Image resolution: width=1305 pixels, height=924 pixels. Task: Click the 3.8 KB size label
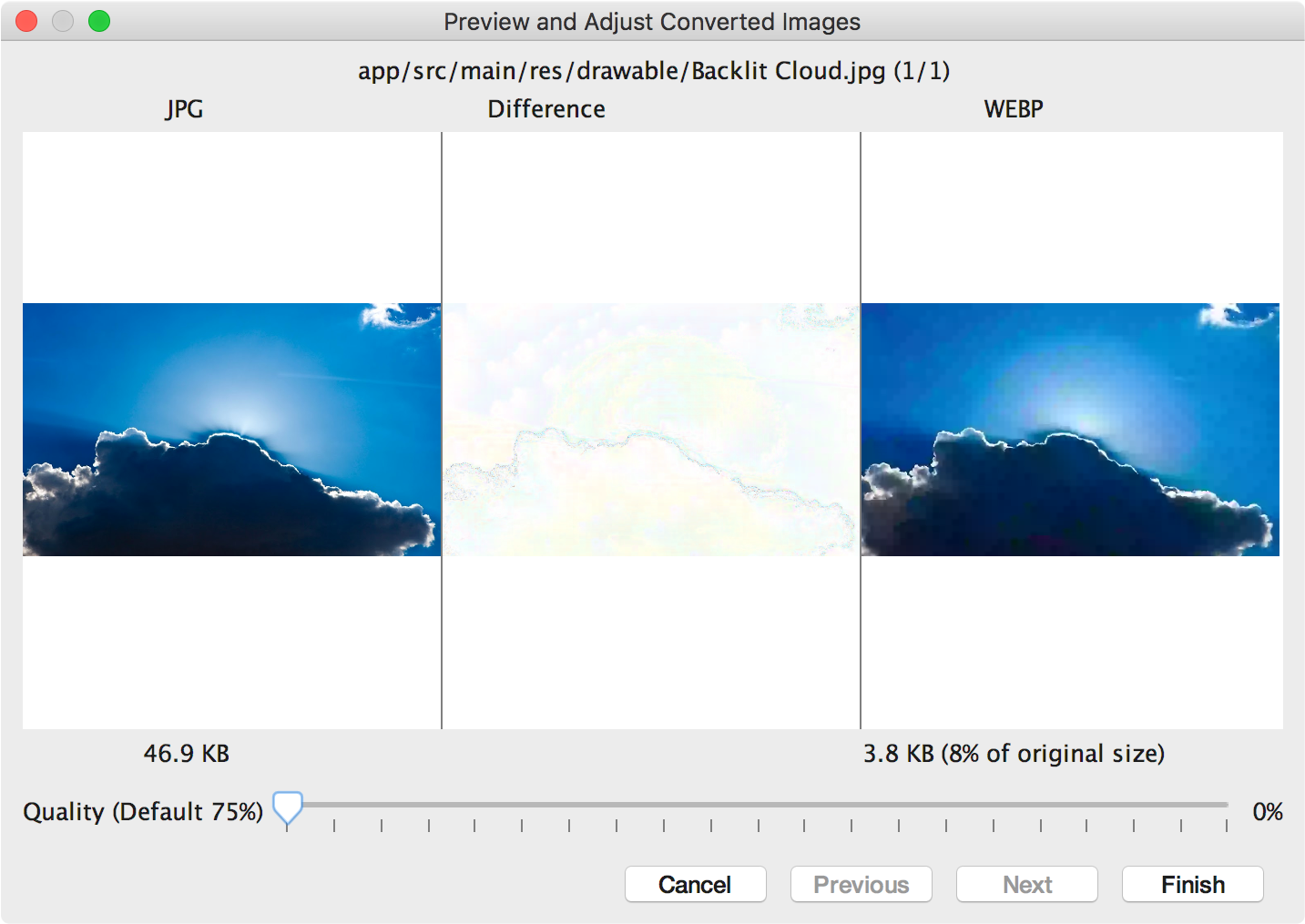[1014, 754]
